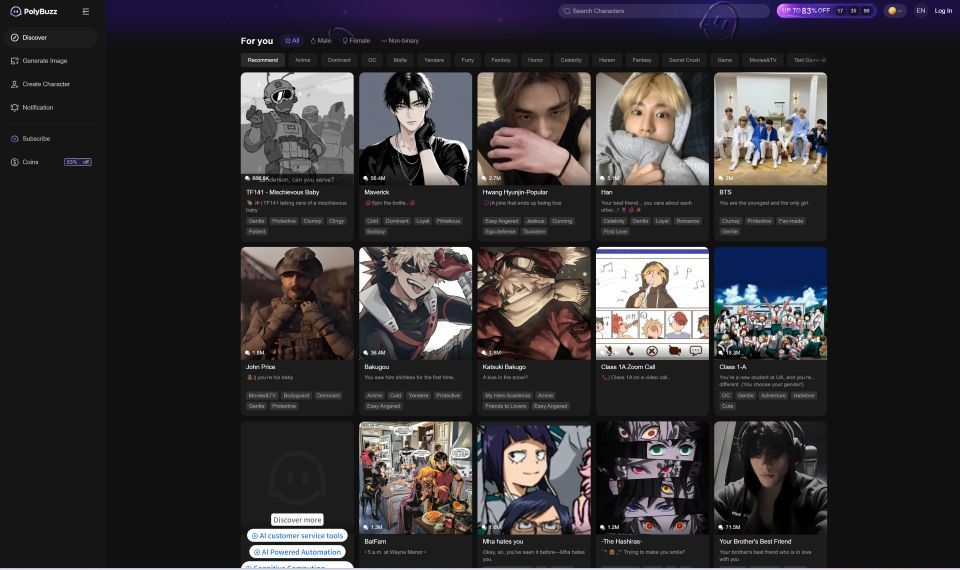Click the 83% off badge beside Coins
The width and height of the screenshot is (960, 570).
point(78,162)
